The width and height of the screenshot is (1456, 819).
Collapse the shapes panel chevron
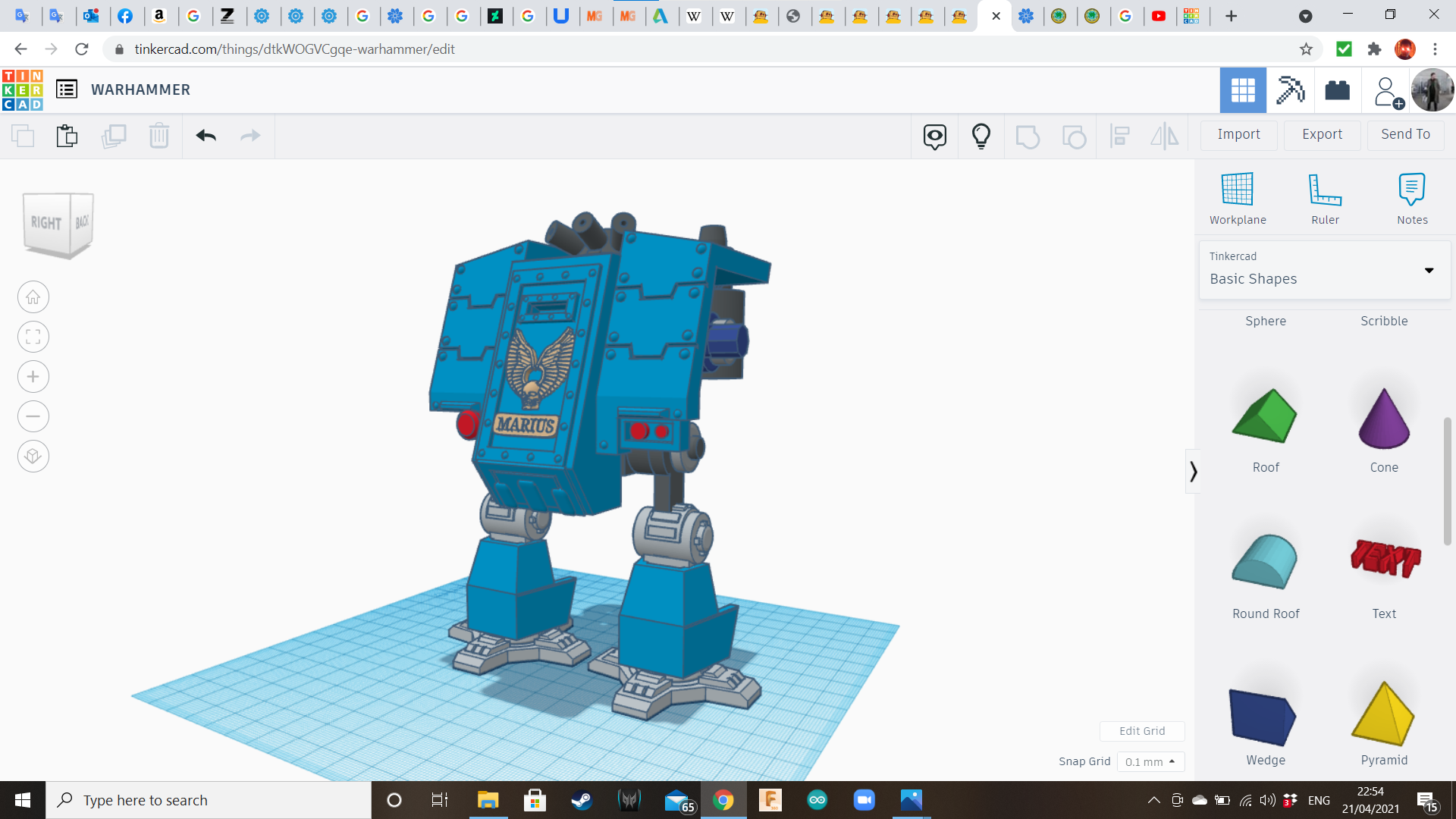(x=1193, y=472)
